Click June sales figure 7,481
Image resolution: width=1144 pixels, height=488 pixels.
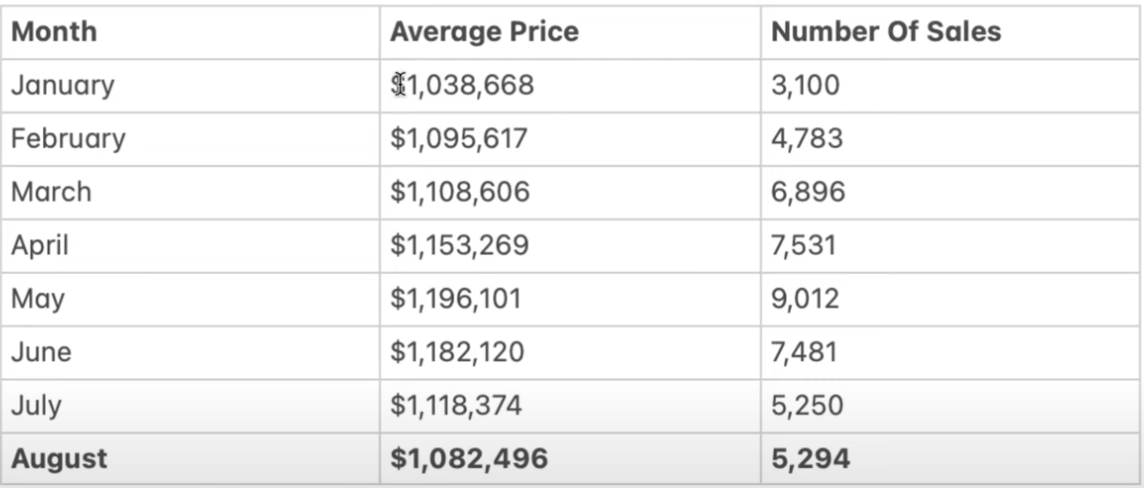pos(804,352)
